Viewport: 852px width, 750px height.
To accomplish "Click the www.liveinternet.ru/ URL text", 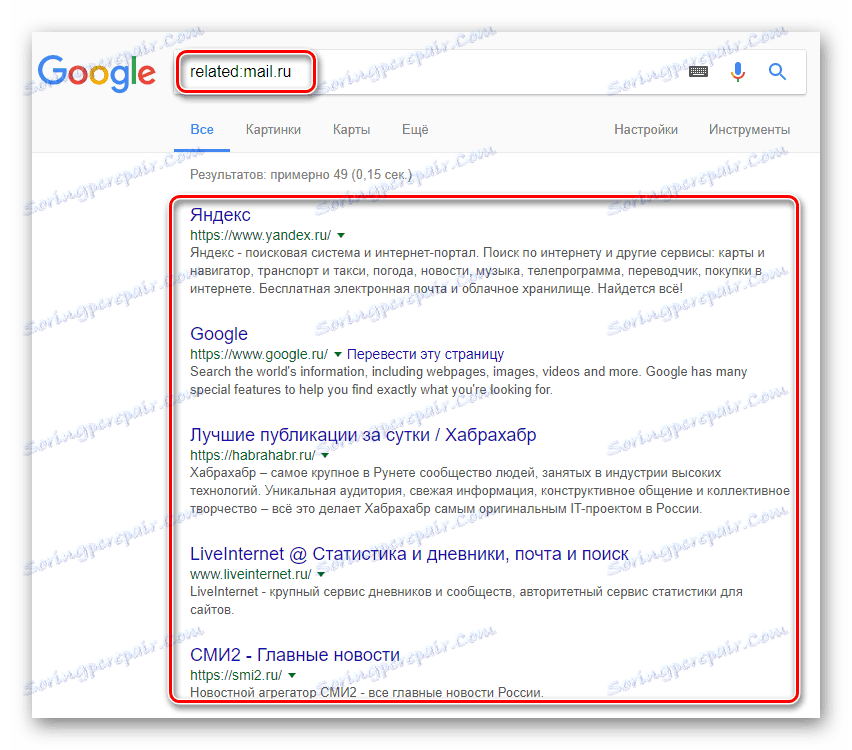I will tap(250, 574).
